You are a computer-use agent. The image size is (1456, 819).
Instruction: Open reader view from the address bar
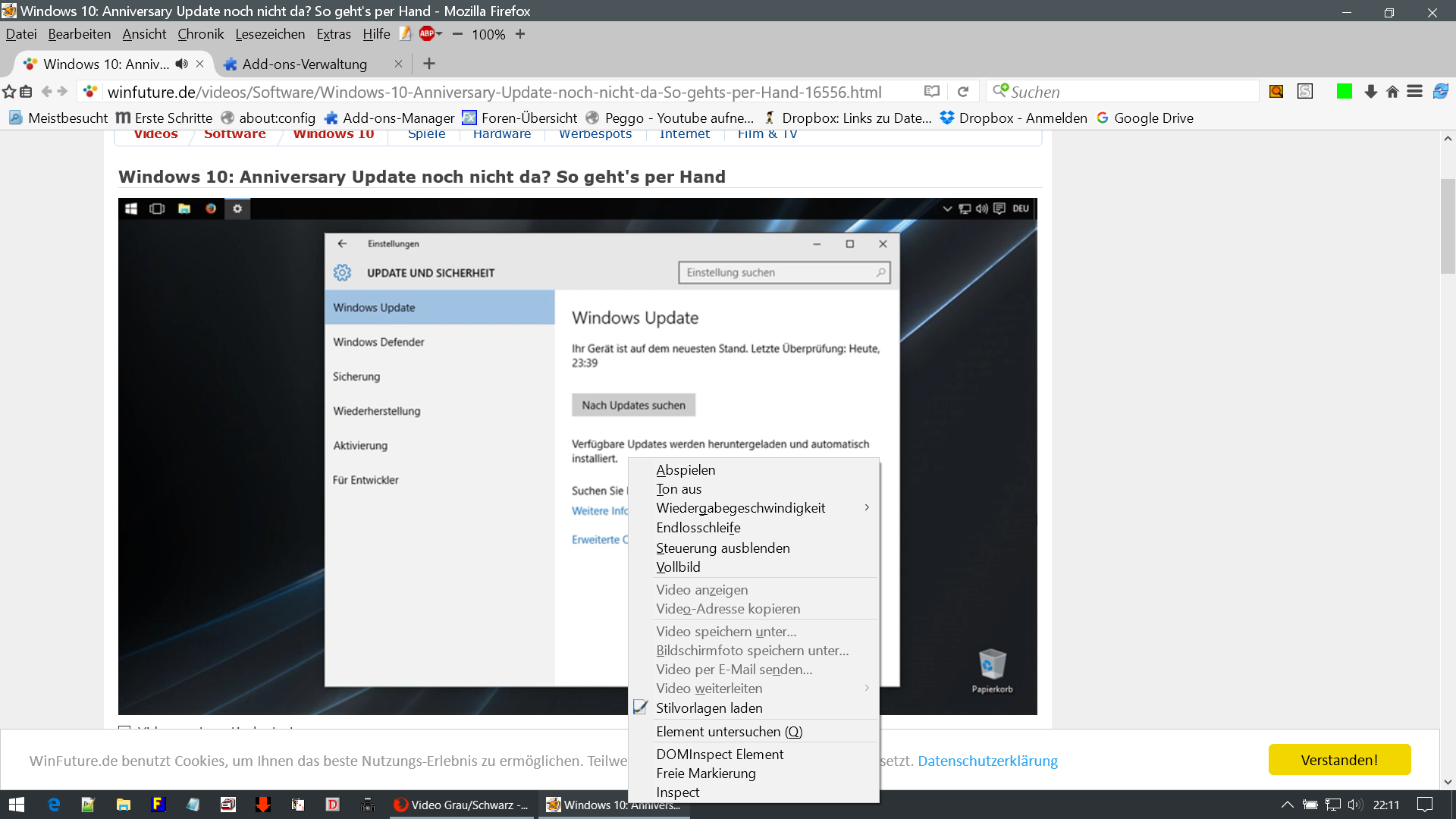(x=932, y=92)
